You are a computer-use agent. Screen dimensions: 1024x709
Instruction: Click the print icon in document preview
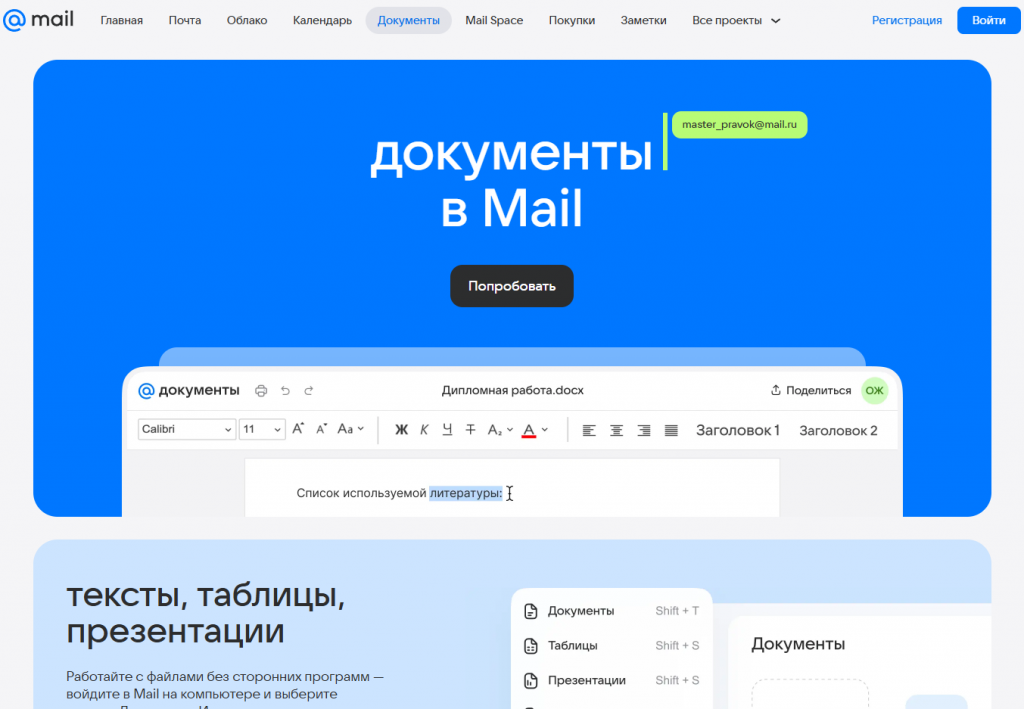[261, 390]
